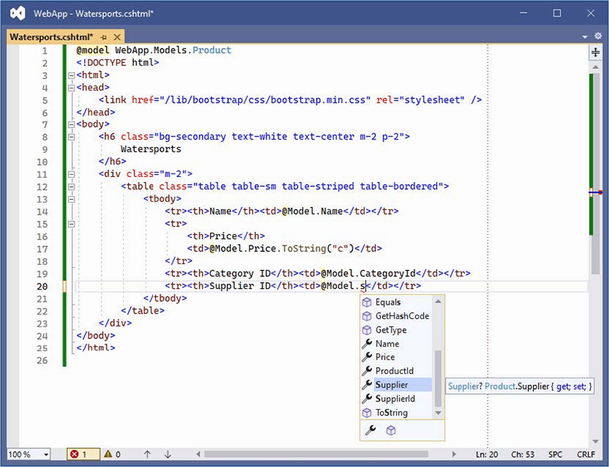Select GetHashCode in the completion list
Image resolution: width=609 pixels, height=467 pixels.
pos(396,316)
